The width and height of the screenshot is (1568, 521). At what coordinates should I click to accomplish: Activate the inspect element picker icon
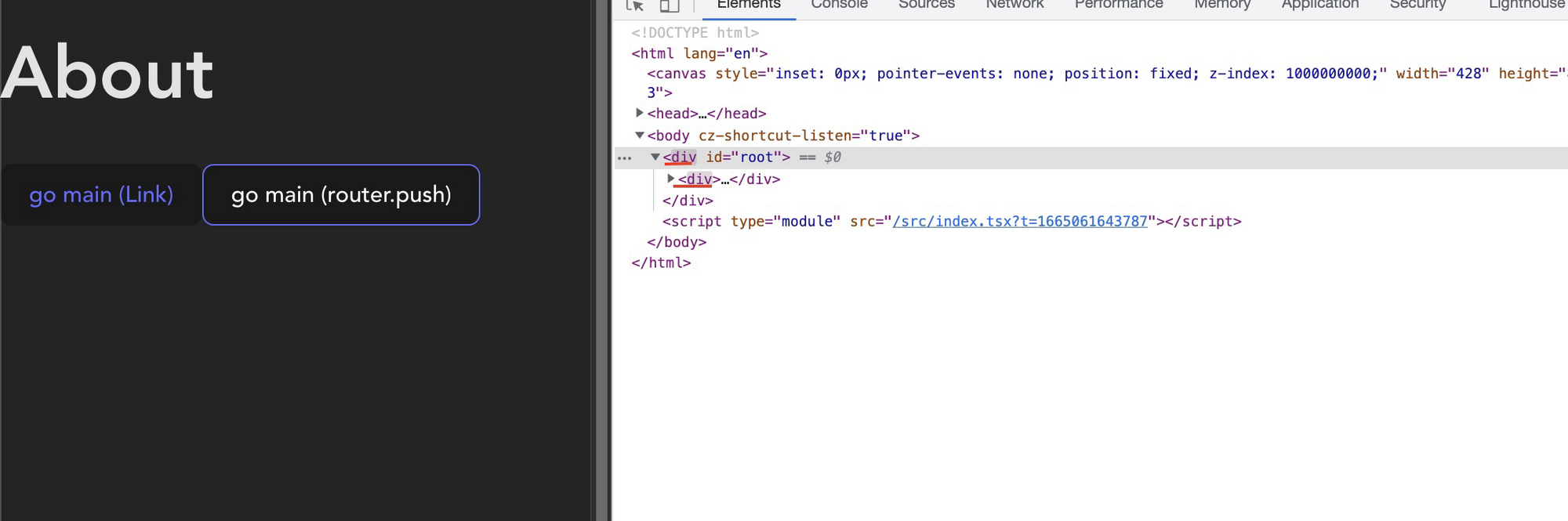click(x=635, y=5)
